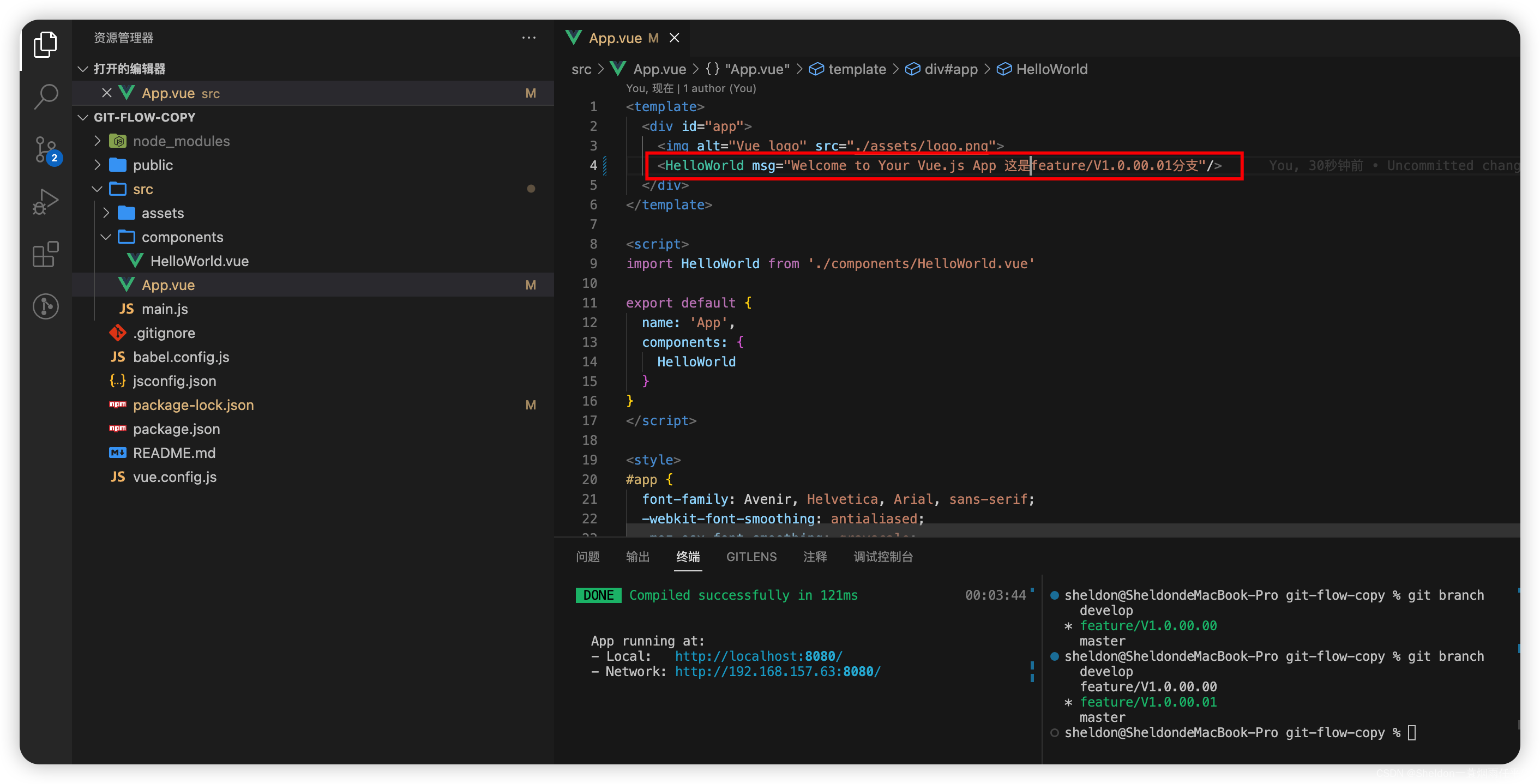Click the #app selector on line 20
The width and height of the screenshot is (1540, 784).
point(641,479)
